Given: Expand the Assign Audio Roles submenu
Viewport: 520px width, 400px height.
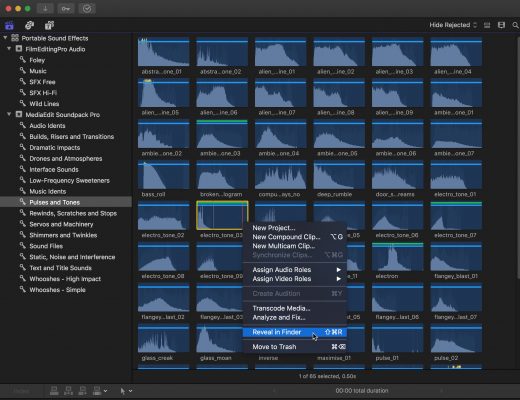Looking at the screenshot, I should [x=295, y=270].
